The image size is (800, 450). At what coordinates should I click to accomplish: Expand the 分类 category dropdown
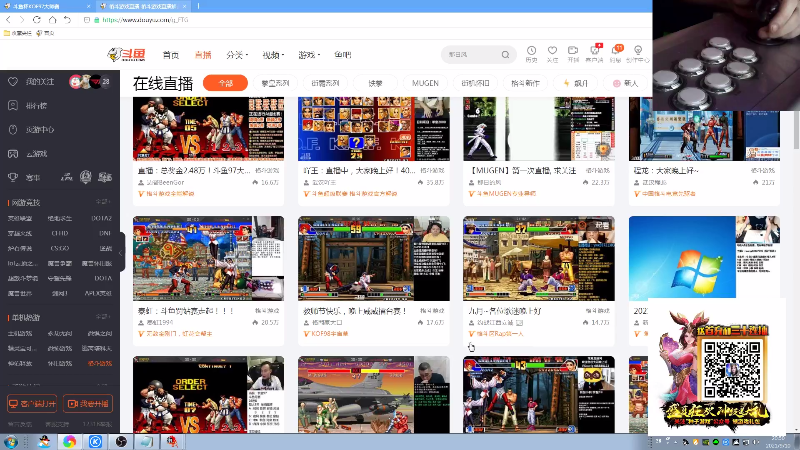tap(237, 55)
